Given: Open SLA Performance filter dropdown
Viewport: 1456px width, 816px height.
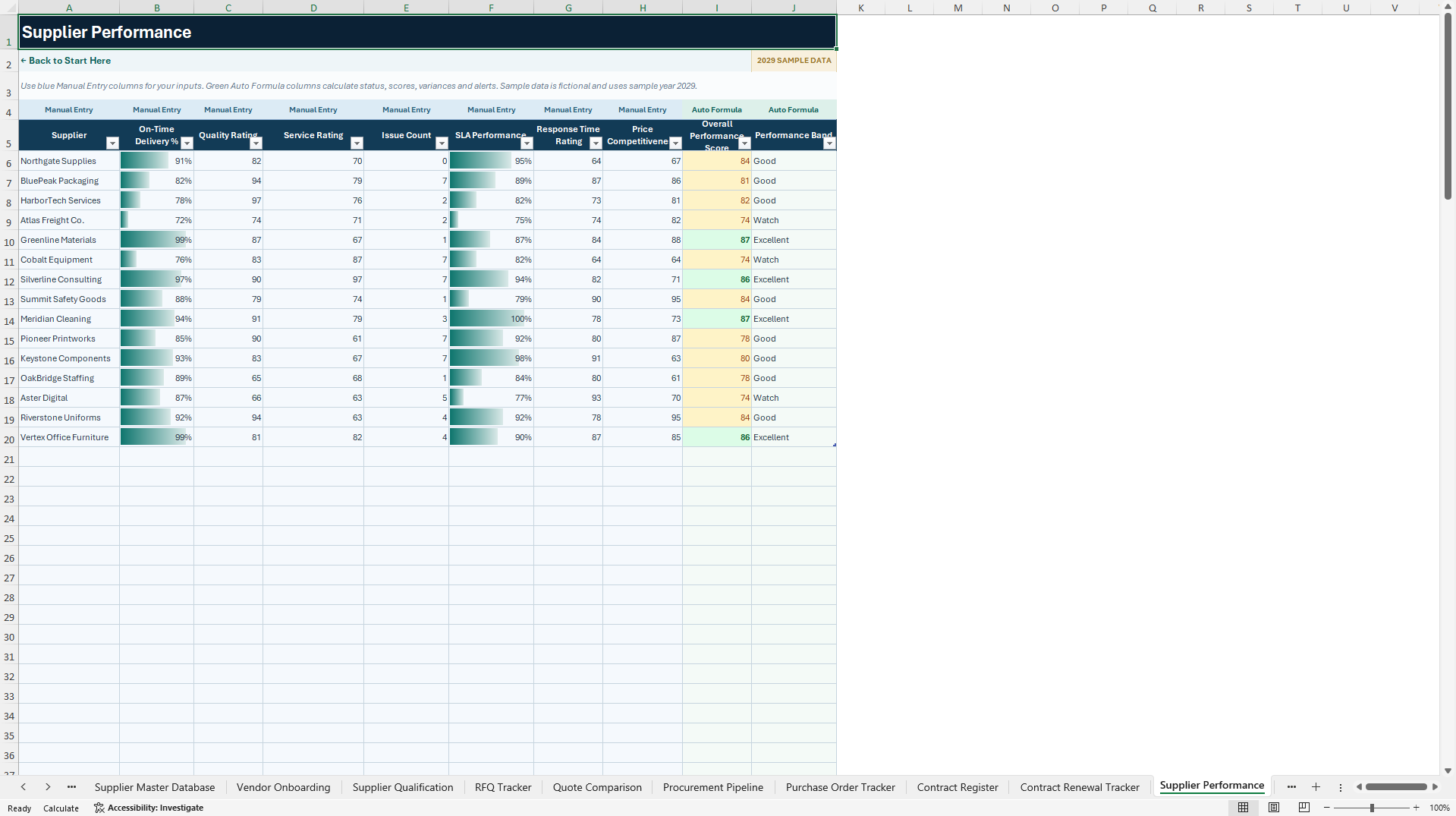Looking at the screenshot, I should (527, 143).
